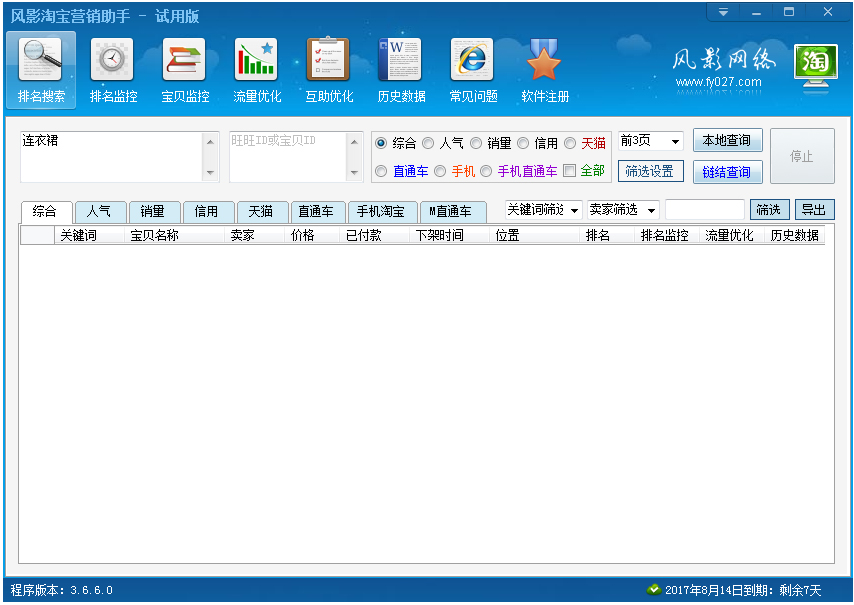854x605 pixels.
Task: Open the 软件注册 star medal icon
Action: (544, 59)
